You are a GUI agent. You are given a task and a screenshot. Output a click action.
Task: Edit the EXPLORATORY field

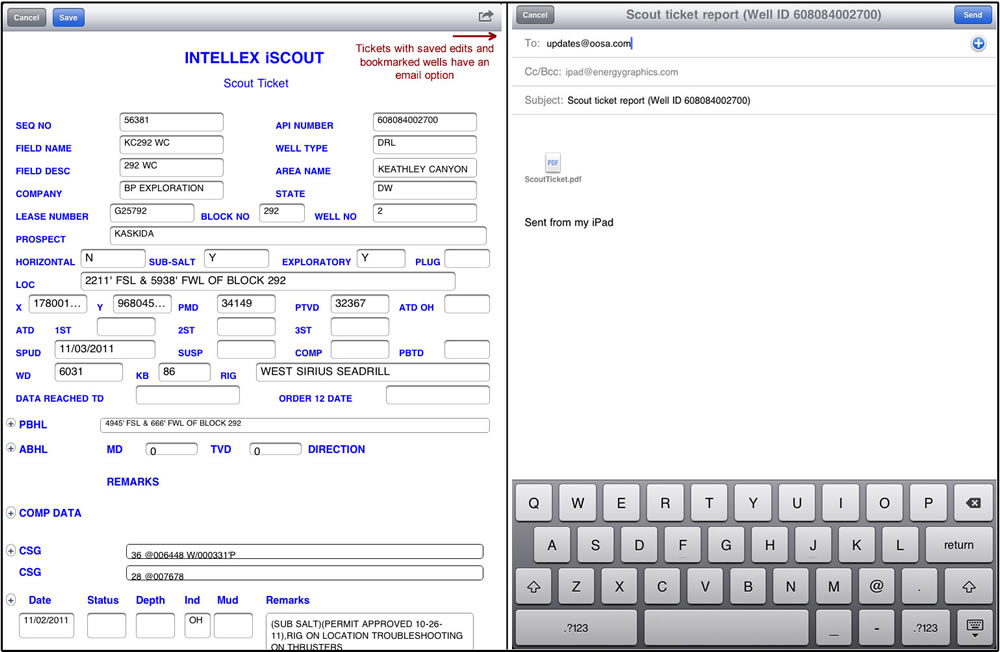coord(381,258)
